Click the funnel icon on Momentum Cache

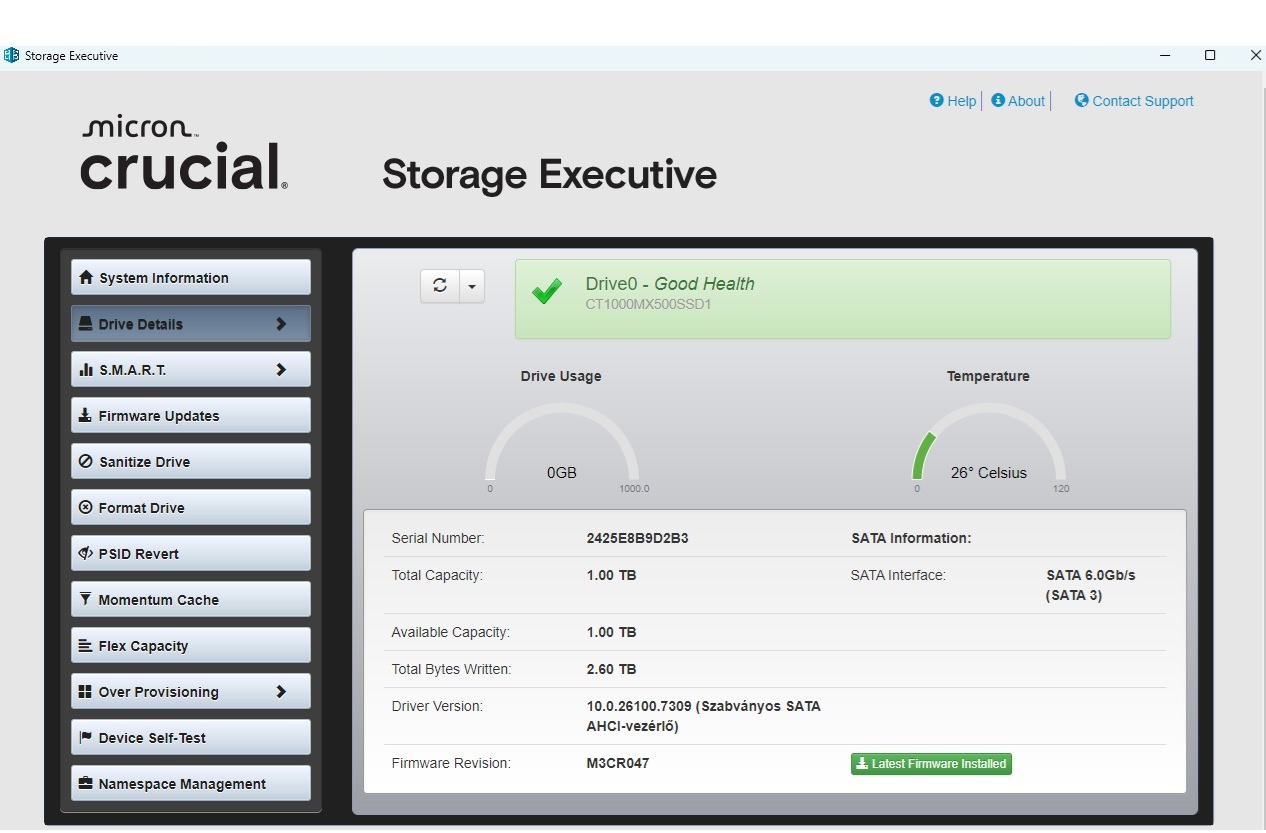point(86,599)
